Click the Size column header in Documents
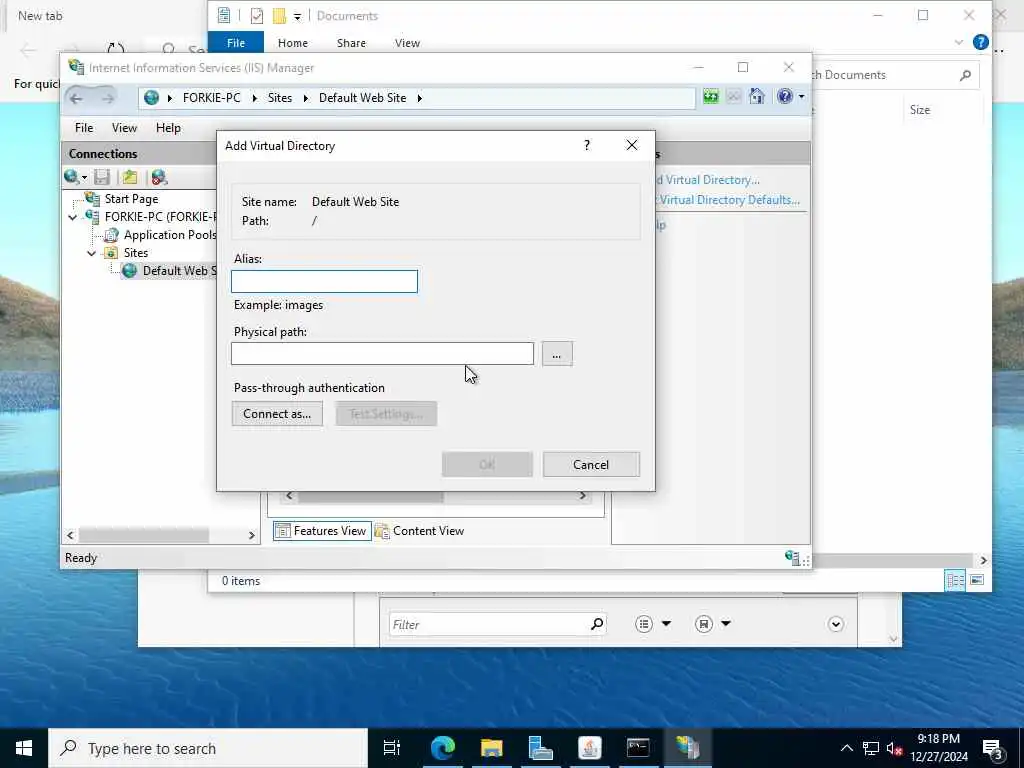1024x768 pixels. coord(920,110)
